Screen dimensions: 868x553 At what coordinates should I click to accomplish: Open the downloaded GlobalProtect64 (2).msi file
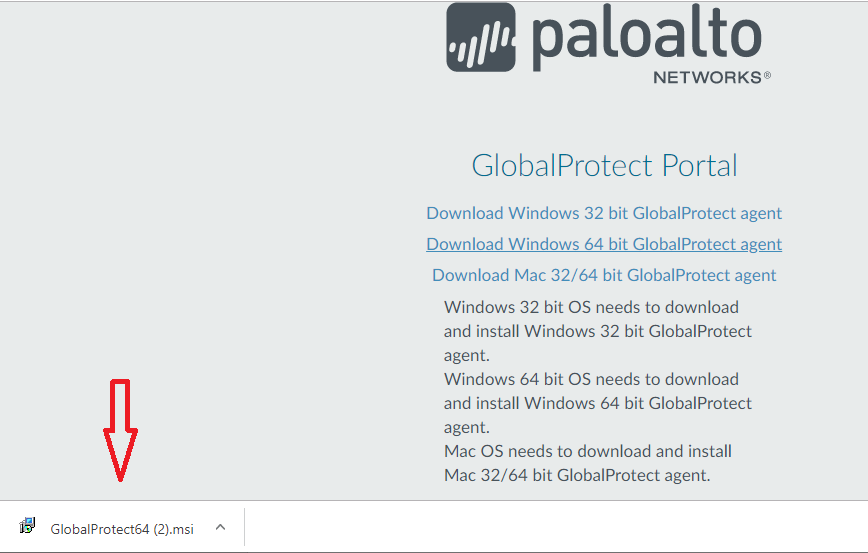(122, 528)
